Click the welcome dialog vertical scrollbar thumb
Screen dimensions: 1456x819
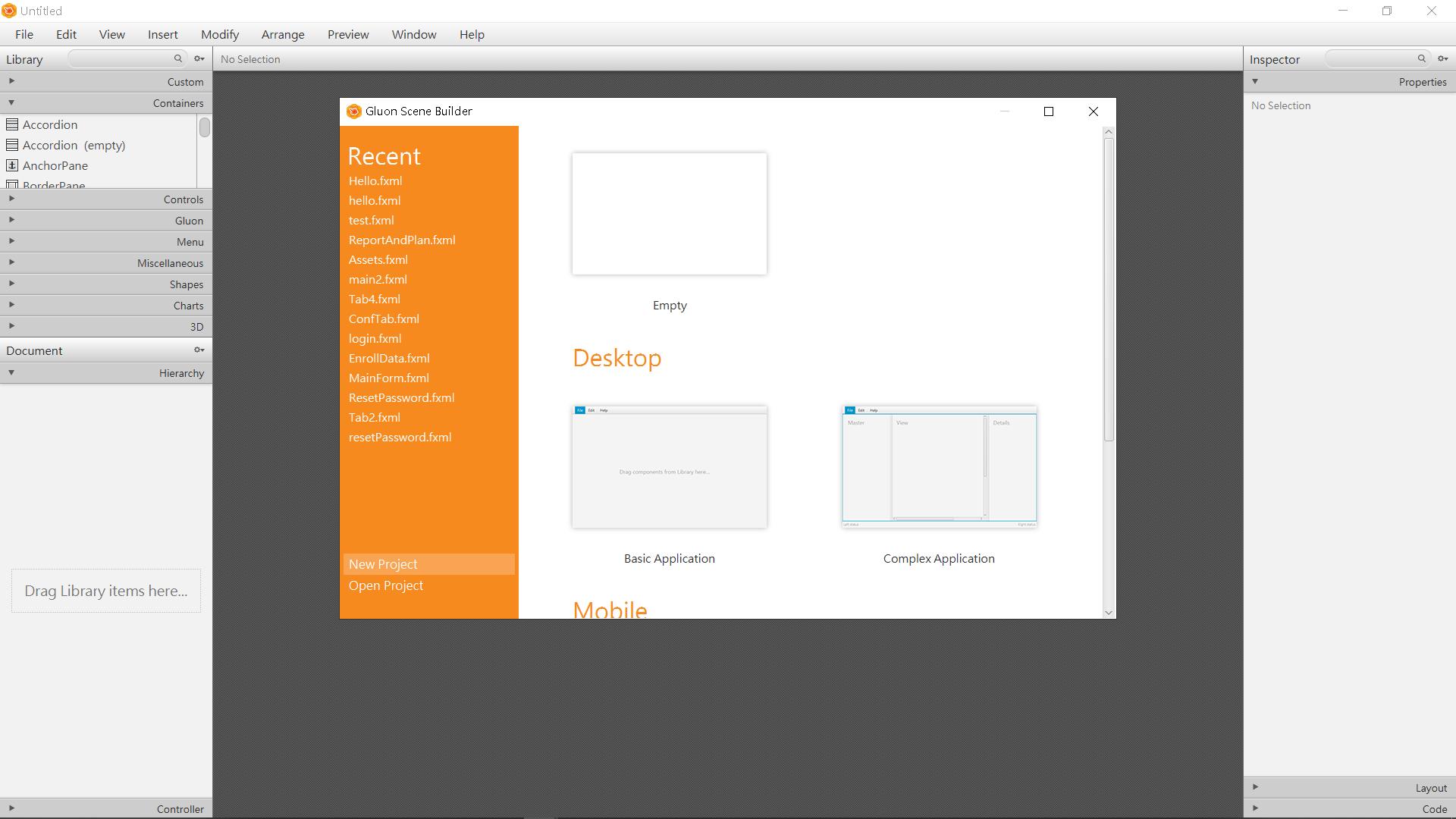(1109, 290)
